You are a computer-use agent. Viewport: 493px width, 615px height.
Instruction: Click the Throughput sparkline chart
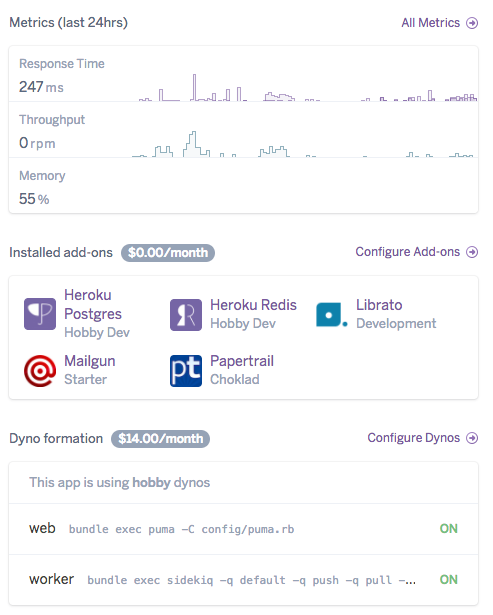pyautogui.click(x=303, y=144)
